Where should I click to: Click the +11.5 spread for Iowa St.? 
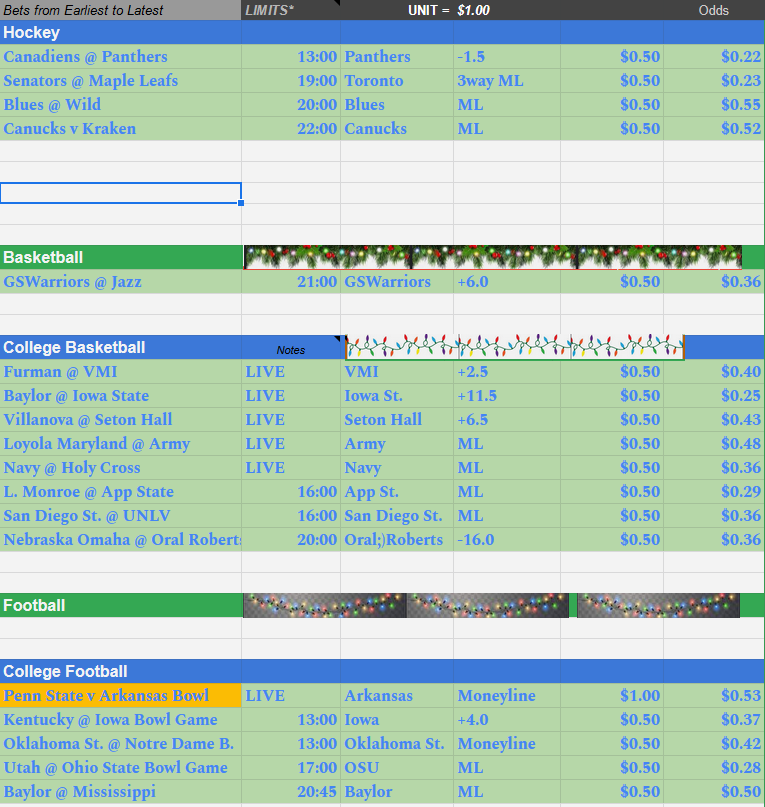coord(507,396)
